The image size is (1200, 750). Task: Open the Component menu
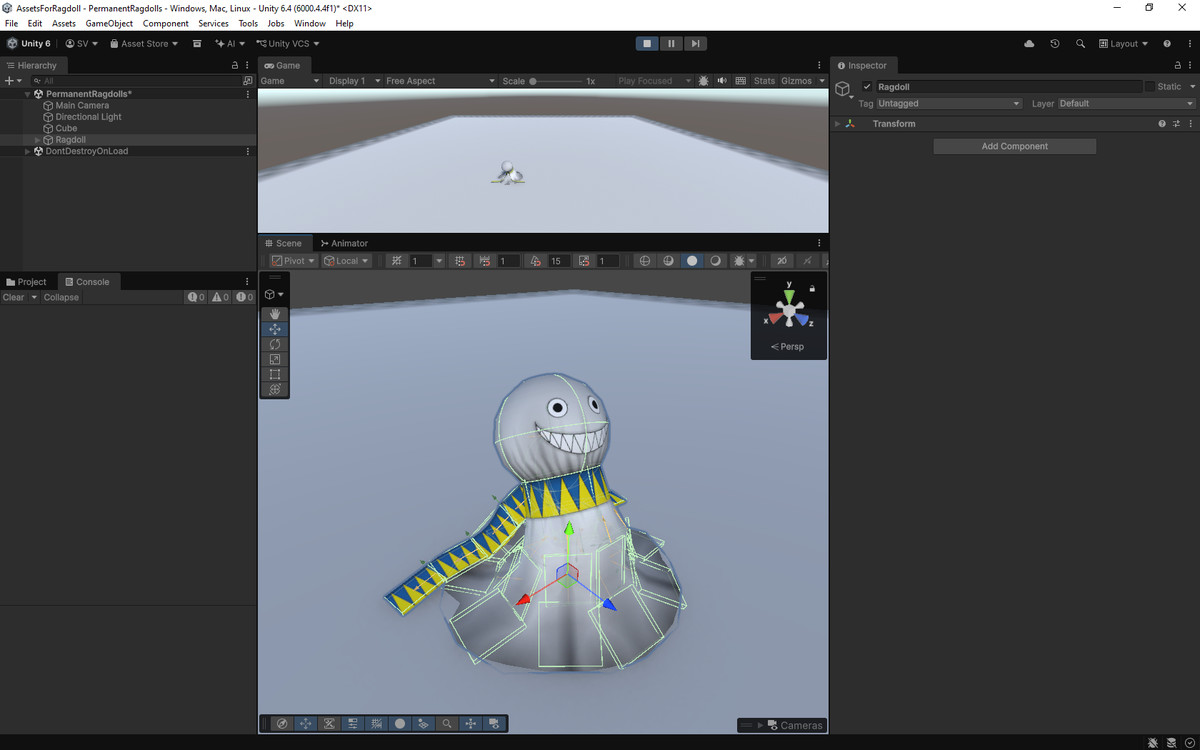pyautogui.click(x=165, y=23)
